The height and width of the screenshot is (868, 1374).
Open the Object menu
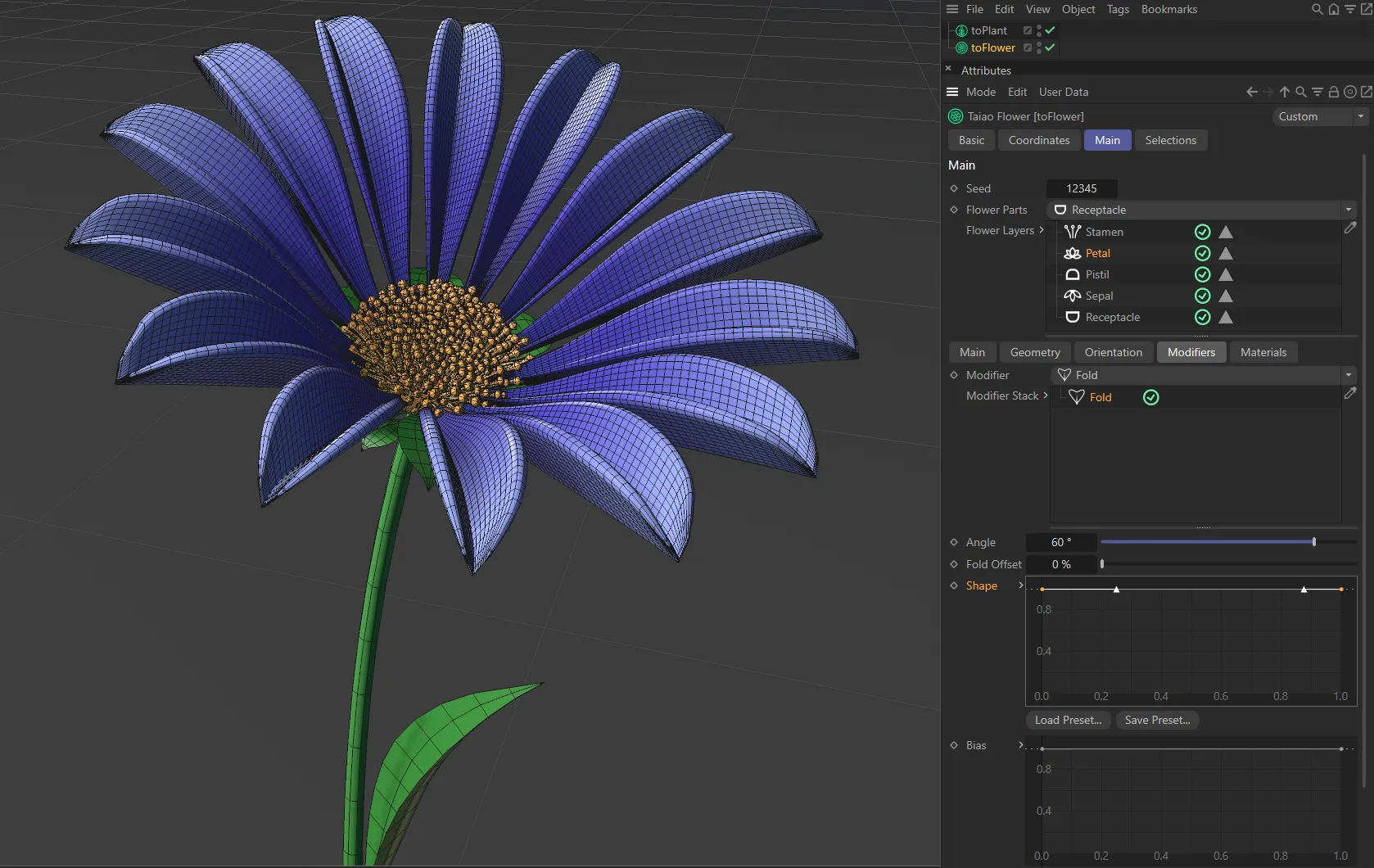click(1078, 9)
